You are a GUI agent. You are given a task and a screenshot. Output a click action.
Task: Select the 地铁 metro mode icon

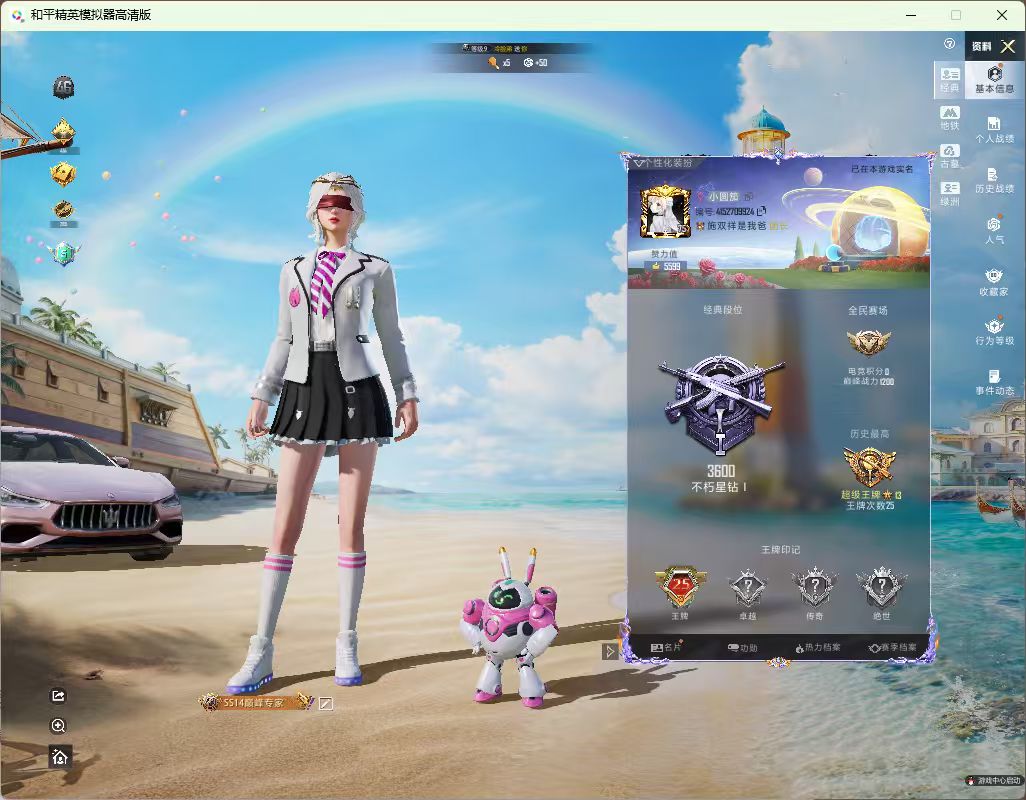pos(949,118)
